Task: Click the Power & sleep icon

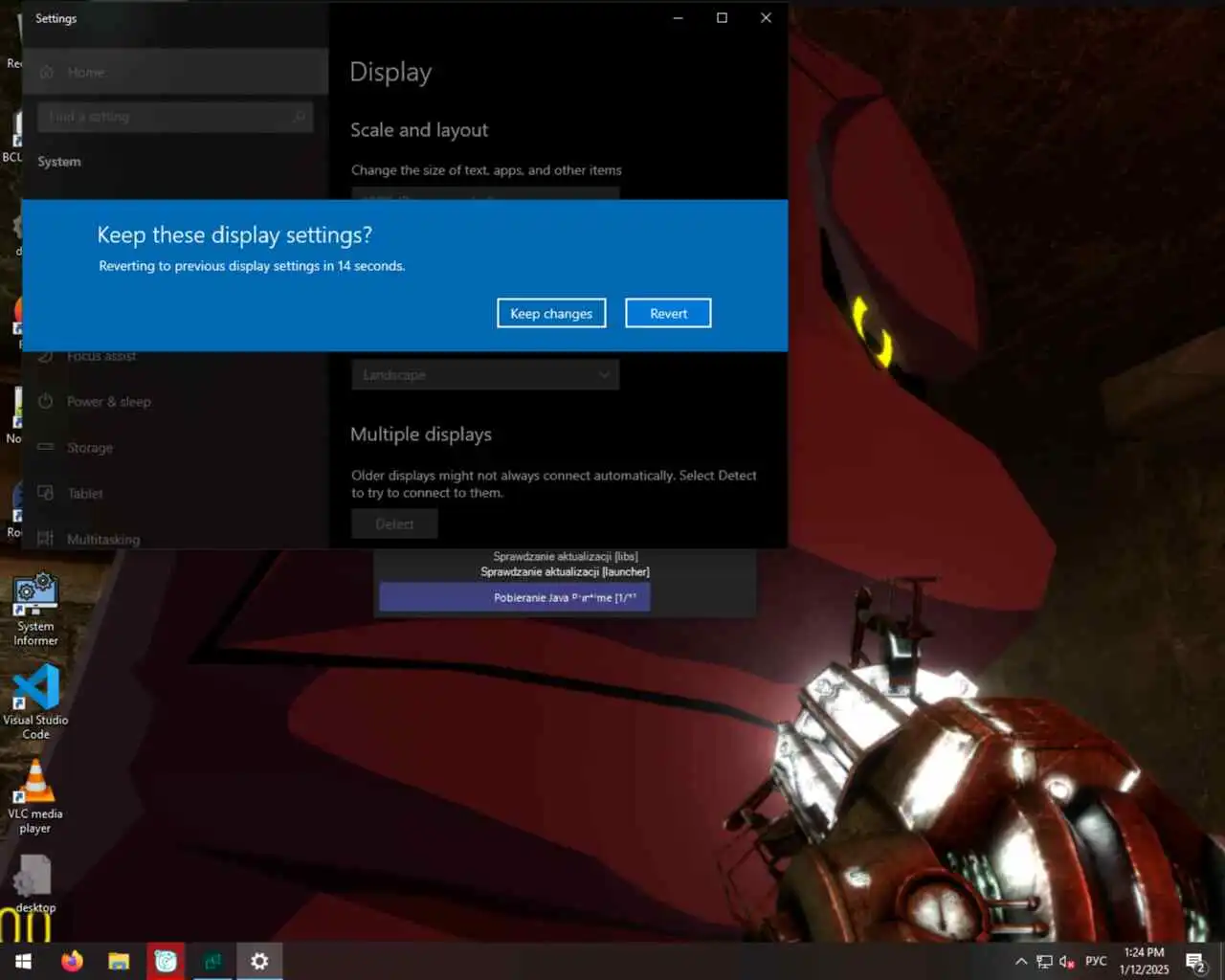Action: click(46, 401)
